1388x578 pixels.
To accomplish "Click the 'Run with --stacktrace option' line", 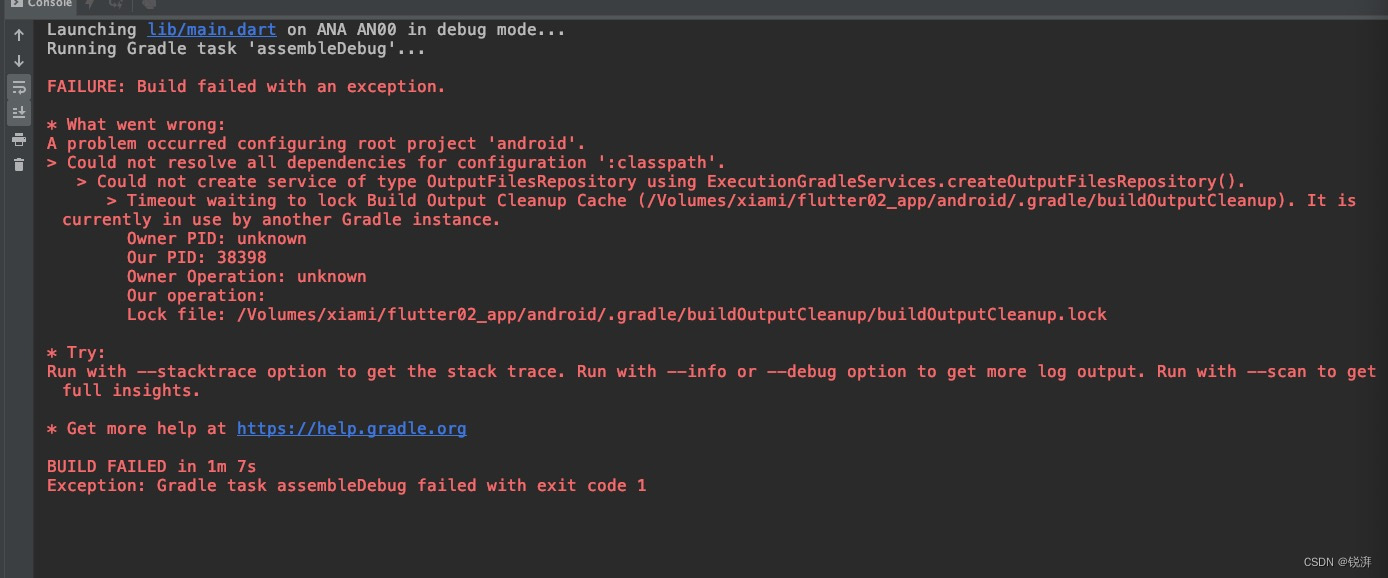I will (x=711, y=372).
